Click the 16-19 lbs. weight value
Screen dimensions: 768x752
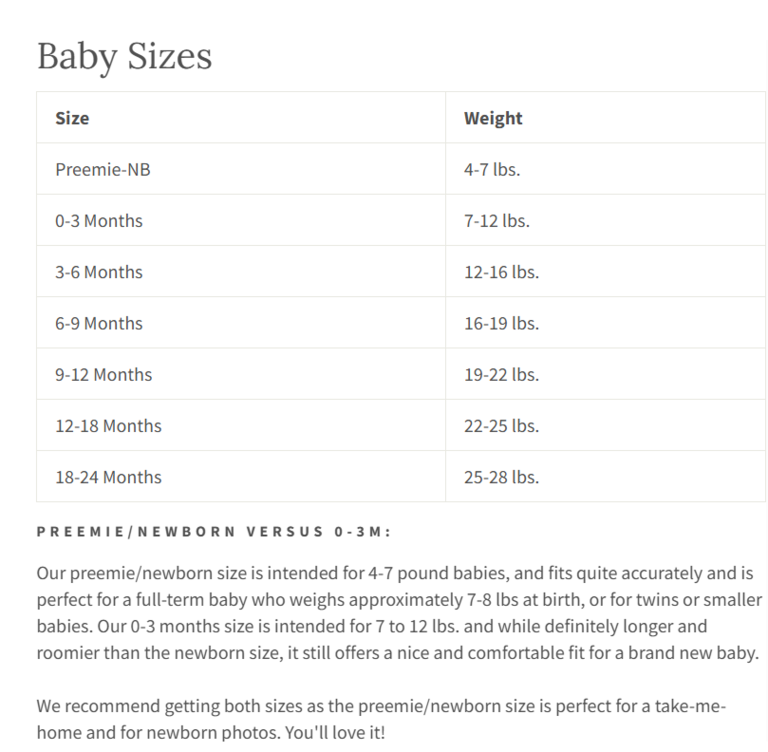[501, 323]
